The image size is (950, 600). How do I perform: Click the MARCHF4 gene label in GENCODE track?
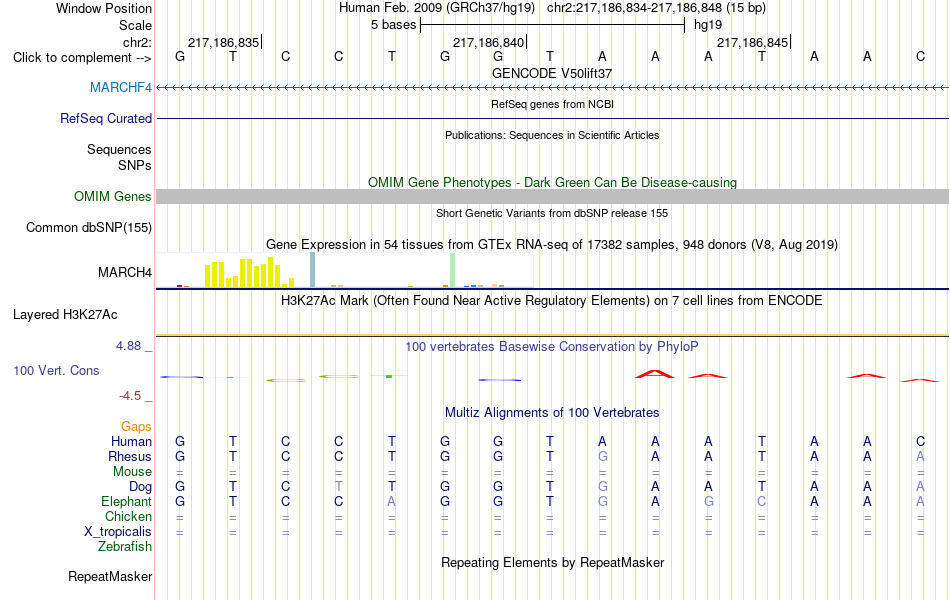click(x=121, y=87)
